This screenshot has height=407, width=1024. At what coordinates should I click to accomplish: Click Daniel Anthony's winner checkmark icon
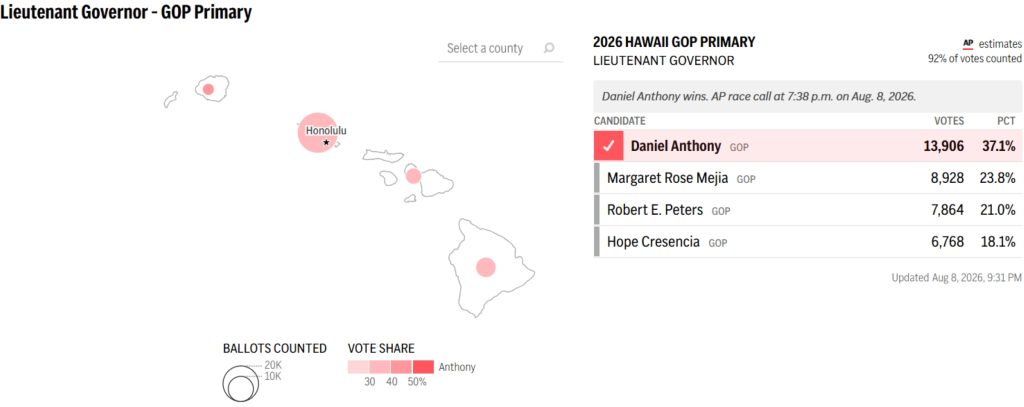608,146
